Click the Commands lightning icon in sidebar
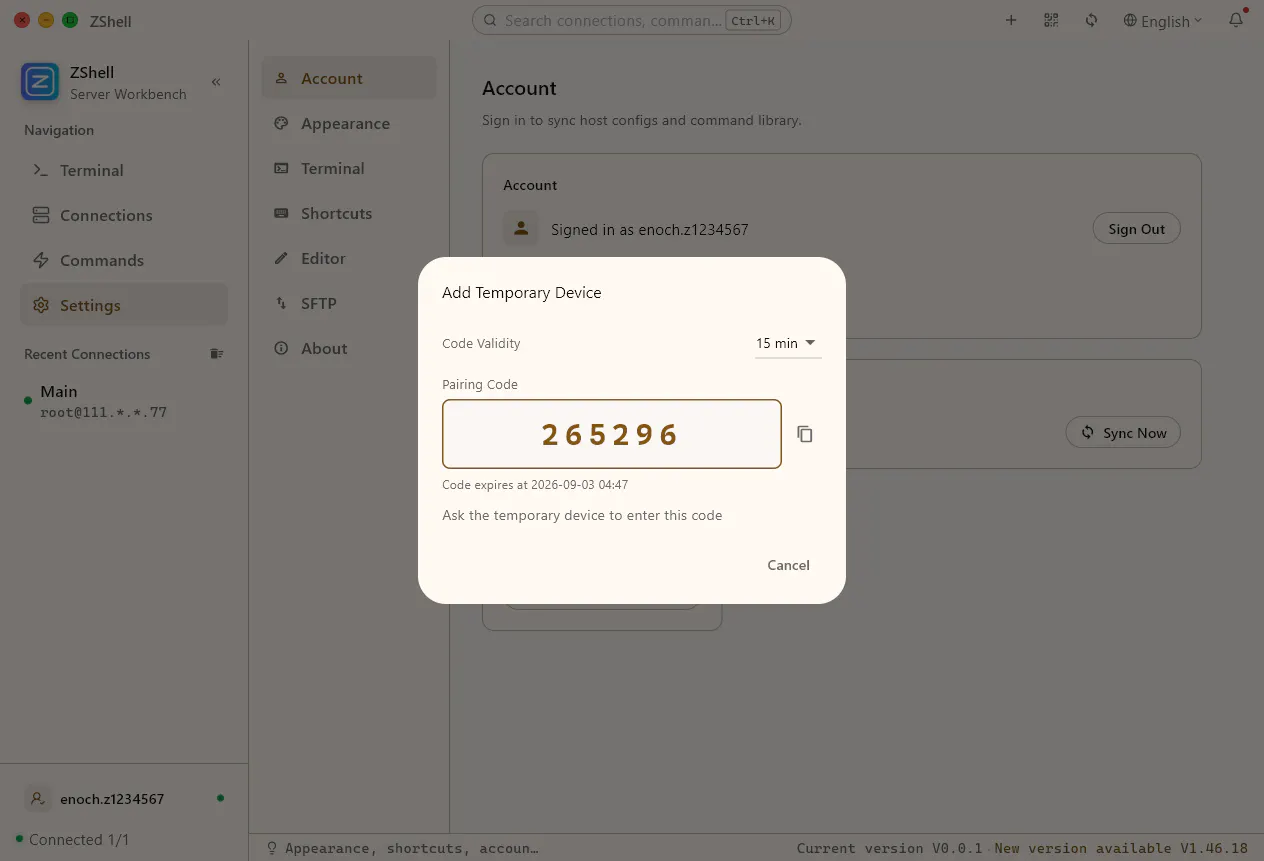 tap(41, 260)
